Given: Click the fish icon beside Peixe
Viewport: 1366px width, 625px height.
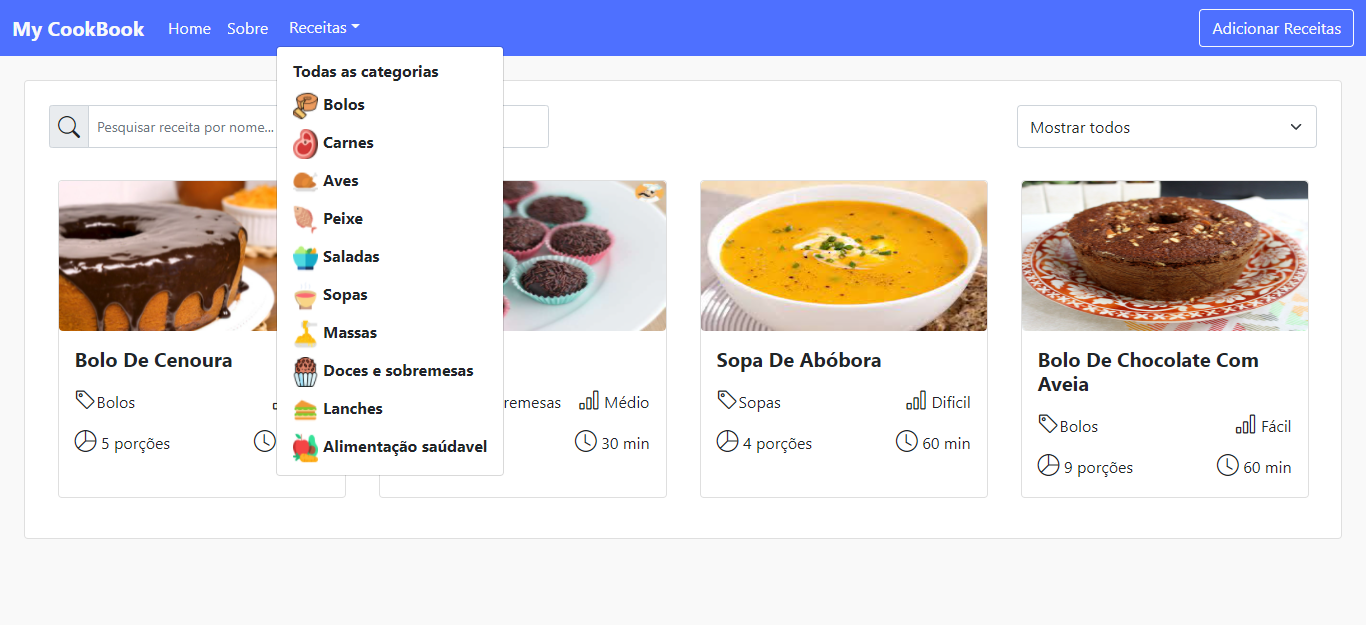Looking at the screenshot, I should click(305, 219).
